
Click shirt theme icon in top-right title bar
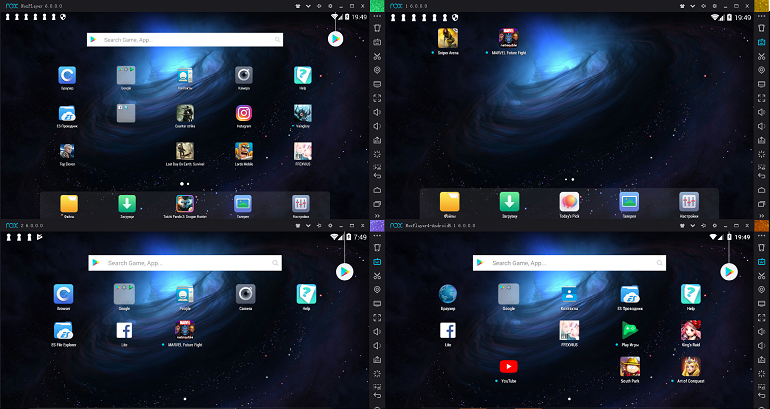coord(682,6)
